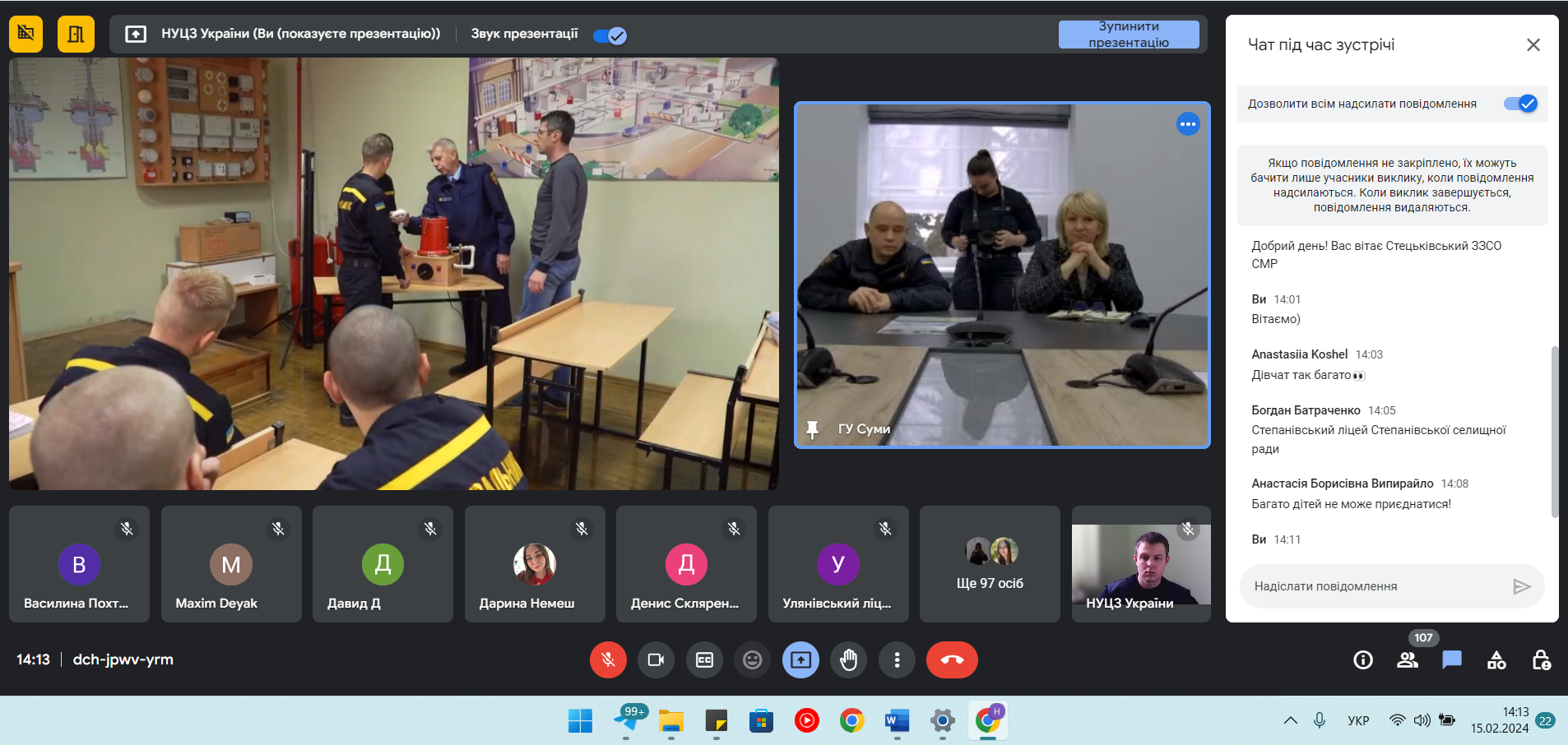Click the present screen button
Screen dimensions: 1568x745
800,659
